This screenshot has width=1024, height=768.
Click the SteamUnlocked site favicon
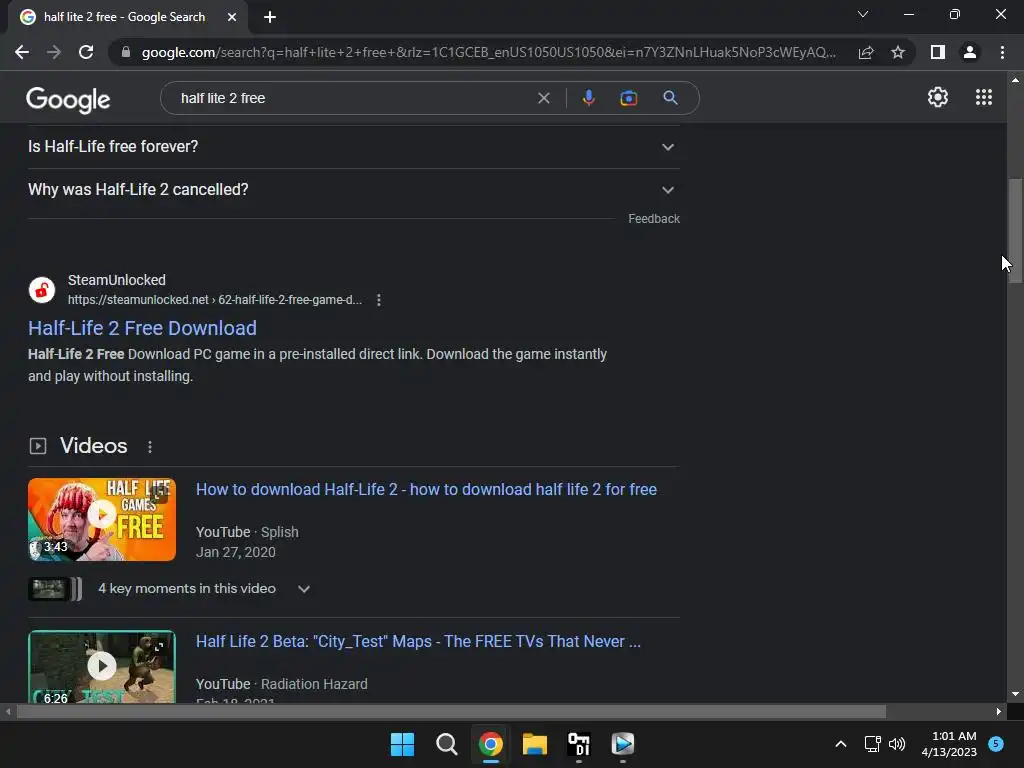click(x=42, y=290)
